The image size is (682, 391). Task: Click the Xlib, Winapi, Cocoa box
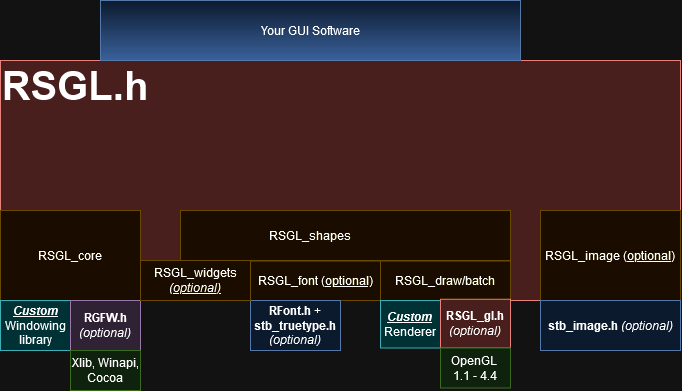coord(105,370)
